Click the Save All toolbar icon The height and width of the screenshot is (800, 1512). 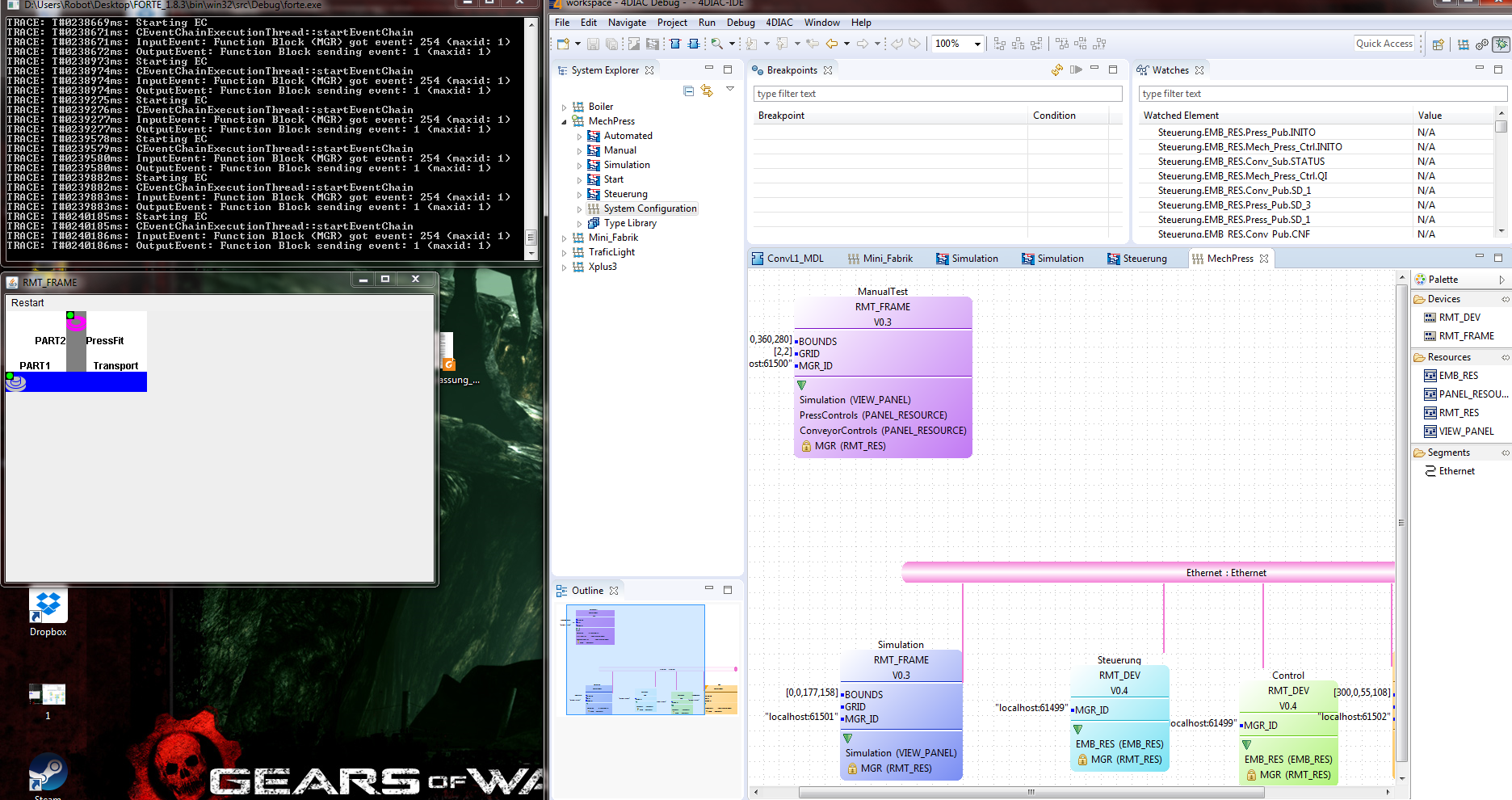(611, 44)
